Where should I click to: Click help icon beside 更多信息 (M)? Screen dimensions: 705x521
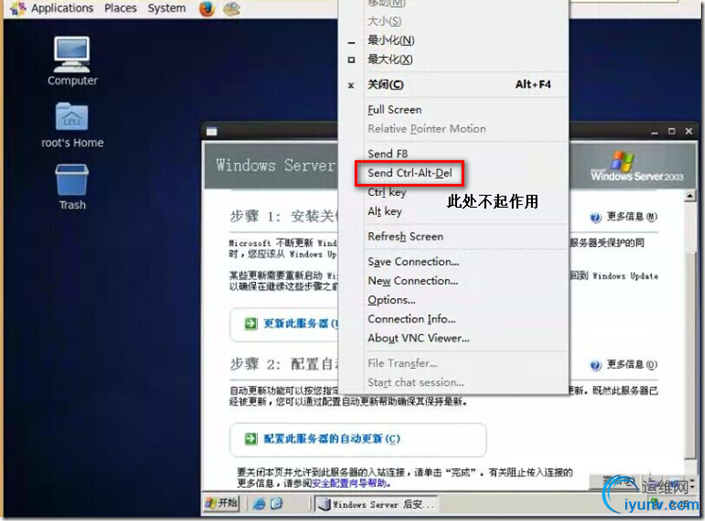[596, 218]
